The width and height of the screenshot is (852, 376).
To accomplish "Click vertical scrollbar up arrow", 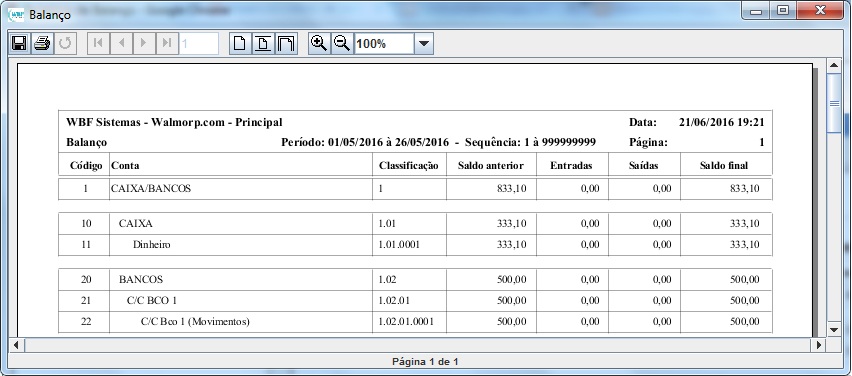I will click(834, 66).
